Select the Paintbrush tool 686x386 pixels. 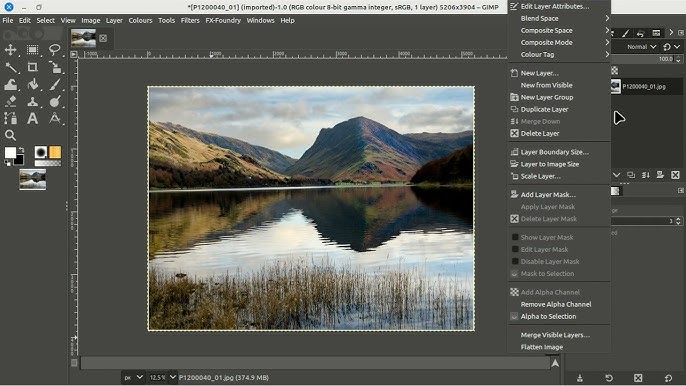tap(54, 84)
